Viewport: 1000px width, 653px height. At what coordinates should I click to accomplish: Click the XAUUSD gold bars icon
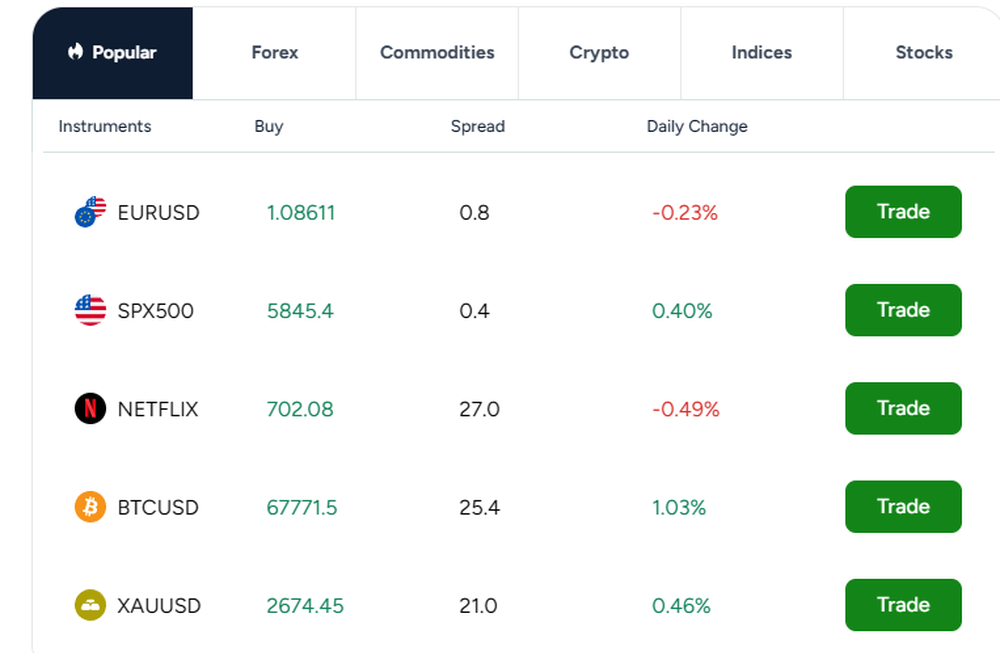[90, 605]
